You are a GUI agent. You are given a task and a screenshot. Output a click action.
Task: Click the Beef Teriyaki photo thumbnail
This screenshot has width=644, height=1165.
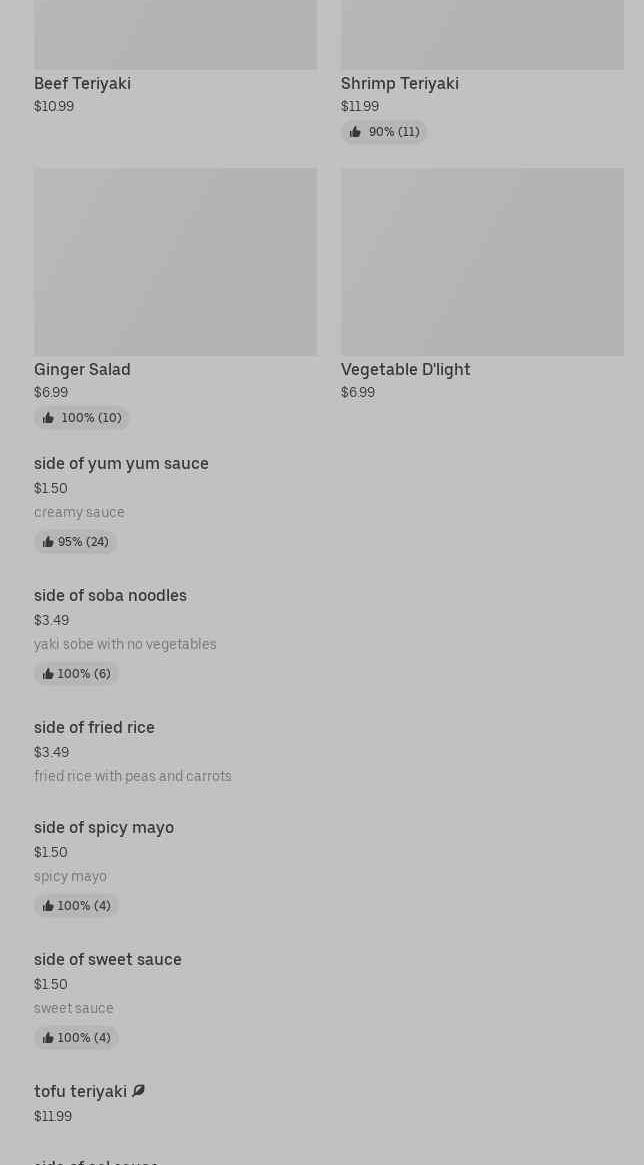coord(175,35)
